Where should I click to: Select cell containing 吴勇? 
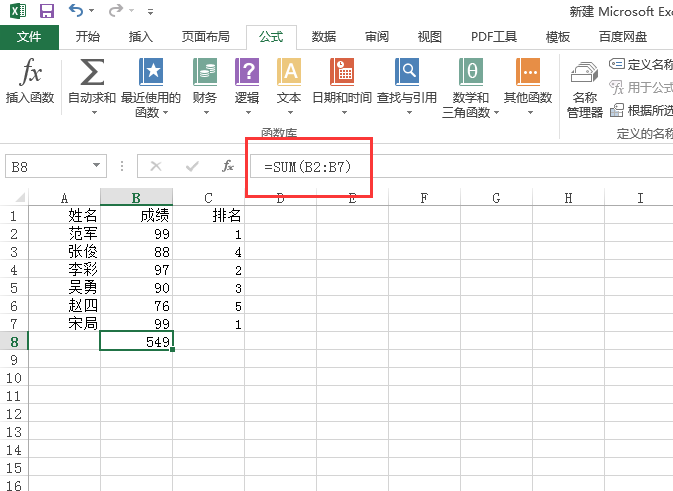64,288
